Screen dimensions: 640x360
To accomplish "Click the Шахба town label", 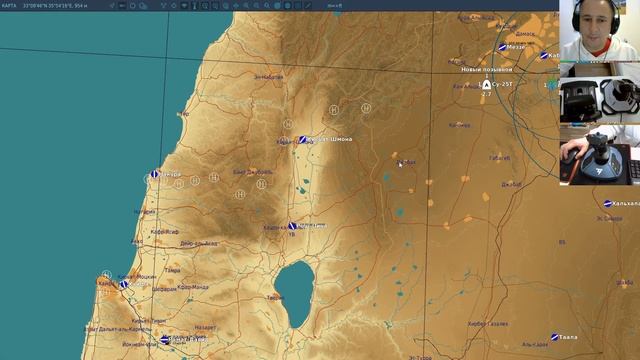I will pyautogui.click(x=625, y=282).
